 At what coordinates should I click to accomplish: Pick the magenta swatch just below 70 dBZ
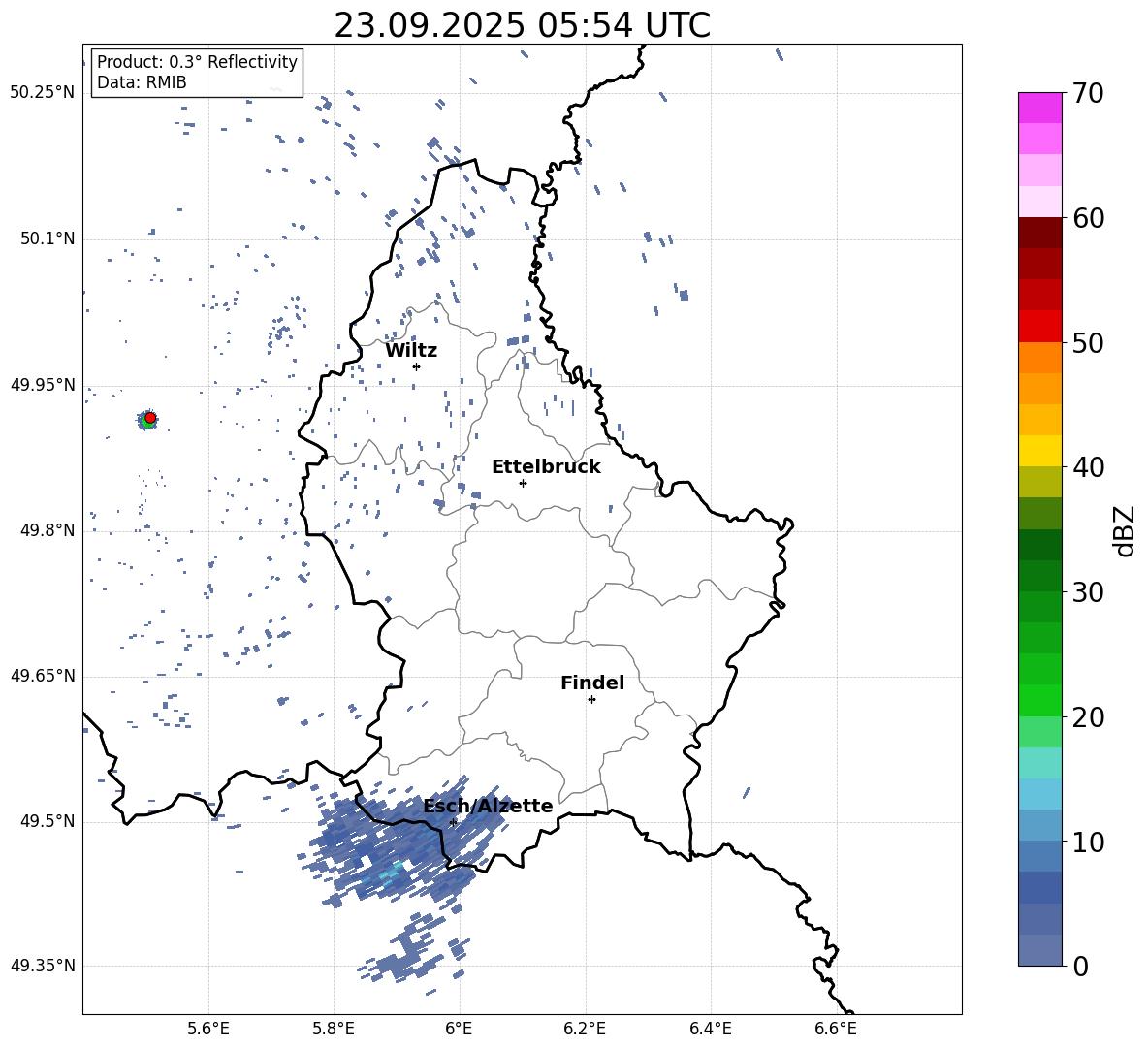(x=1039, y=109)
